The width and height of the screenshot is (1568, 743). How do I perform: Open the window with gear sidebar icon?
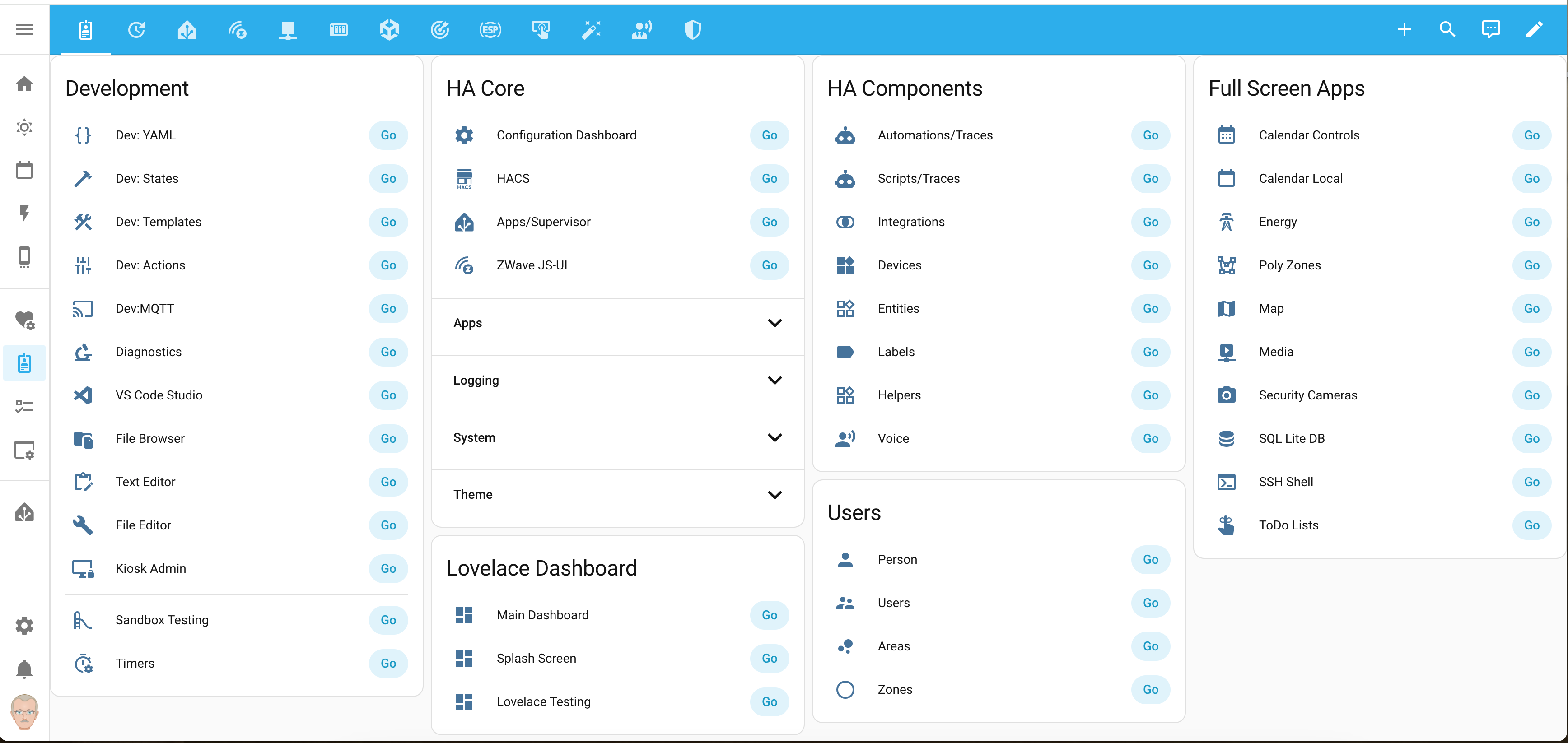24,450
